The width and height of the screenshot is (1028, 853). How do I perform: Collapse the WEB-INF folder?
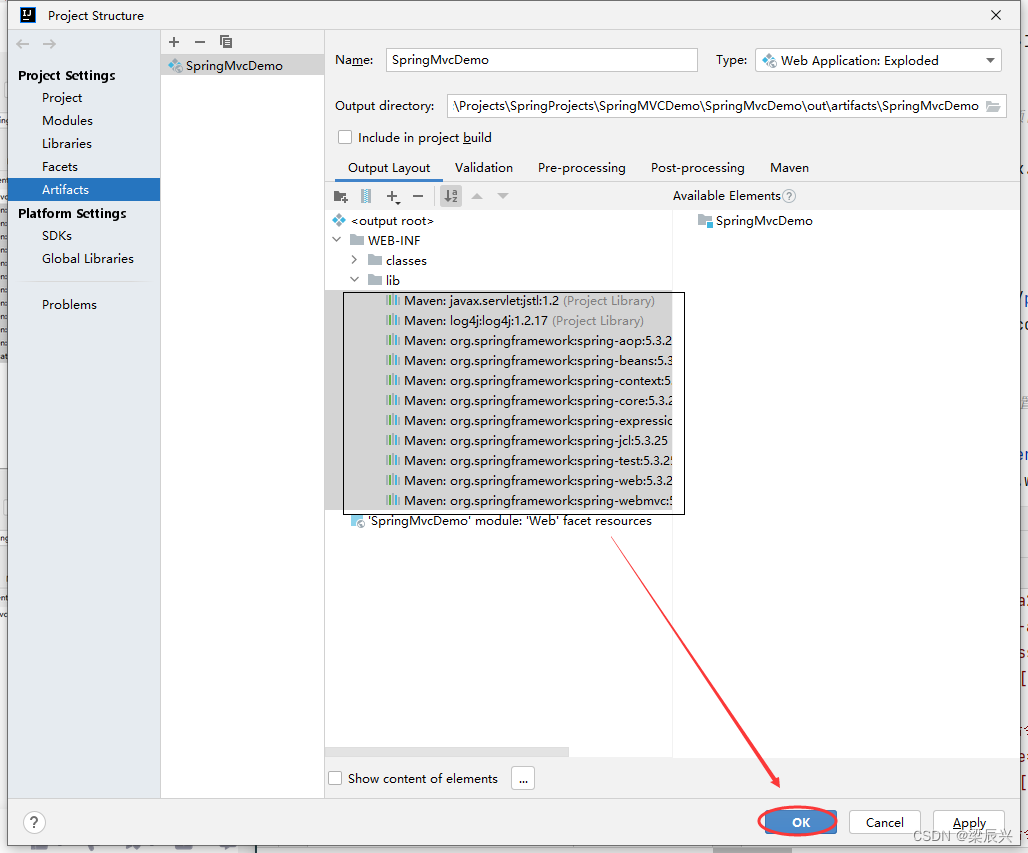pyautogui.click(x=337, y=240)
